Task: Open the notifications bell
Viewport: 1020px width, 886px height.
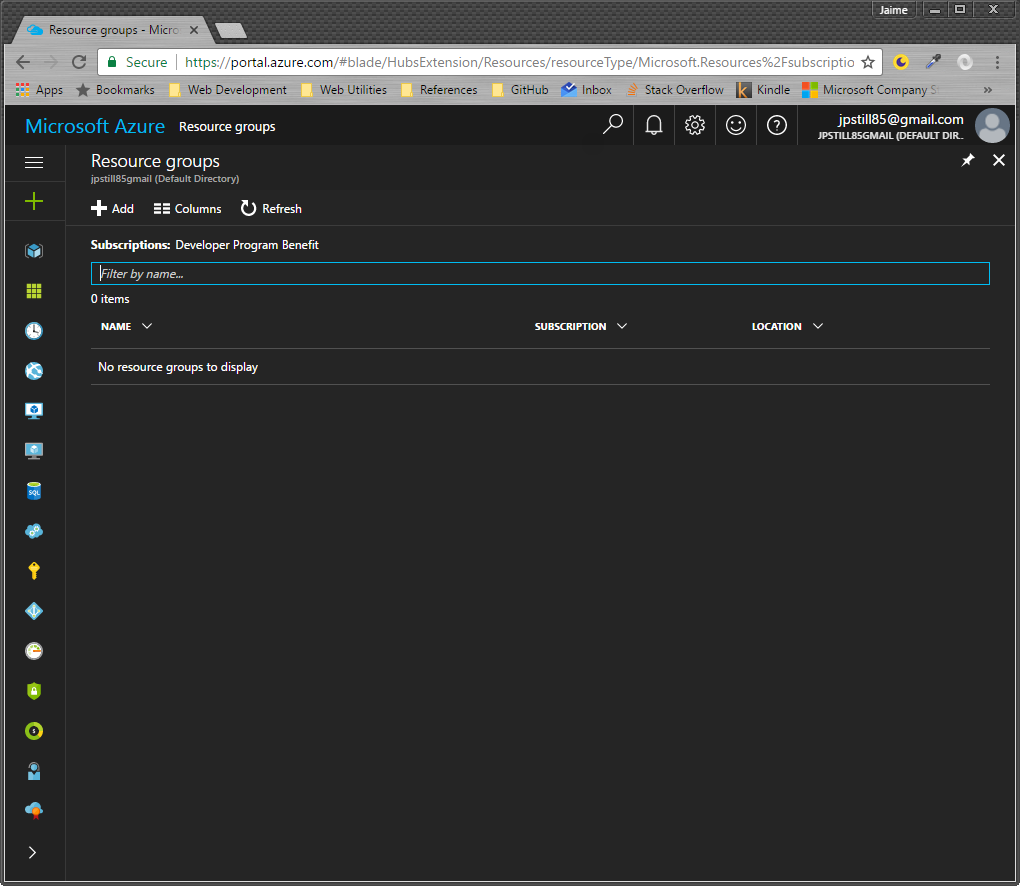Action: (x=654, y=126)
